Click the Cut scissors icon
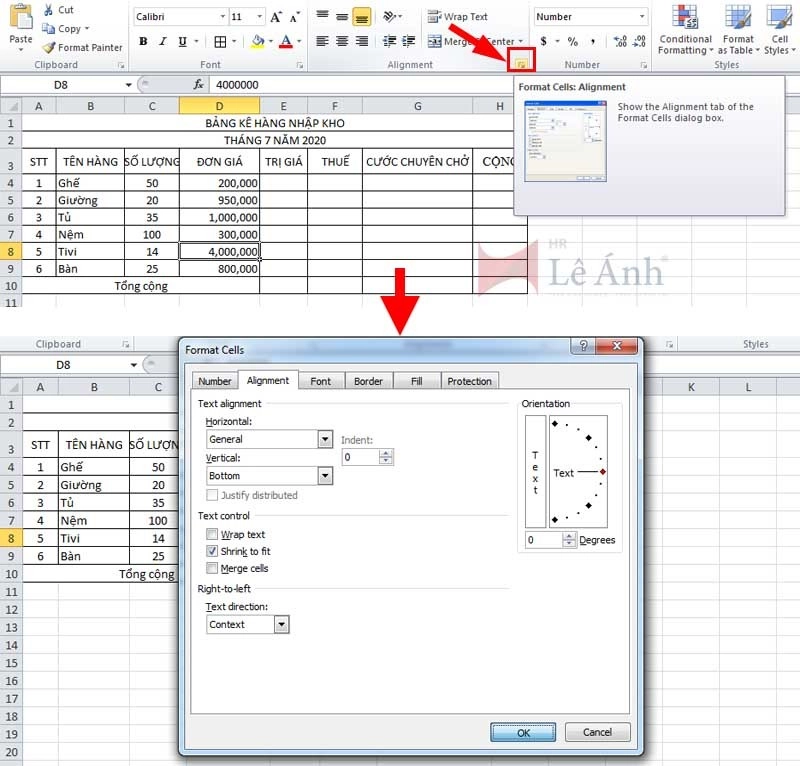This screenshot has width=800, height=766. [x=47, y=10]
